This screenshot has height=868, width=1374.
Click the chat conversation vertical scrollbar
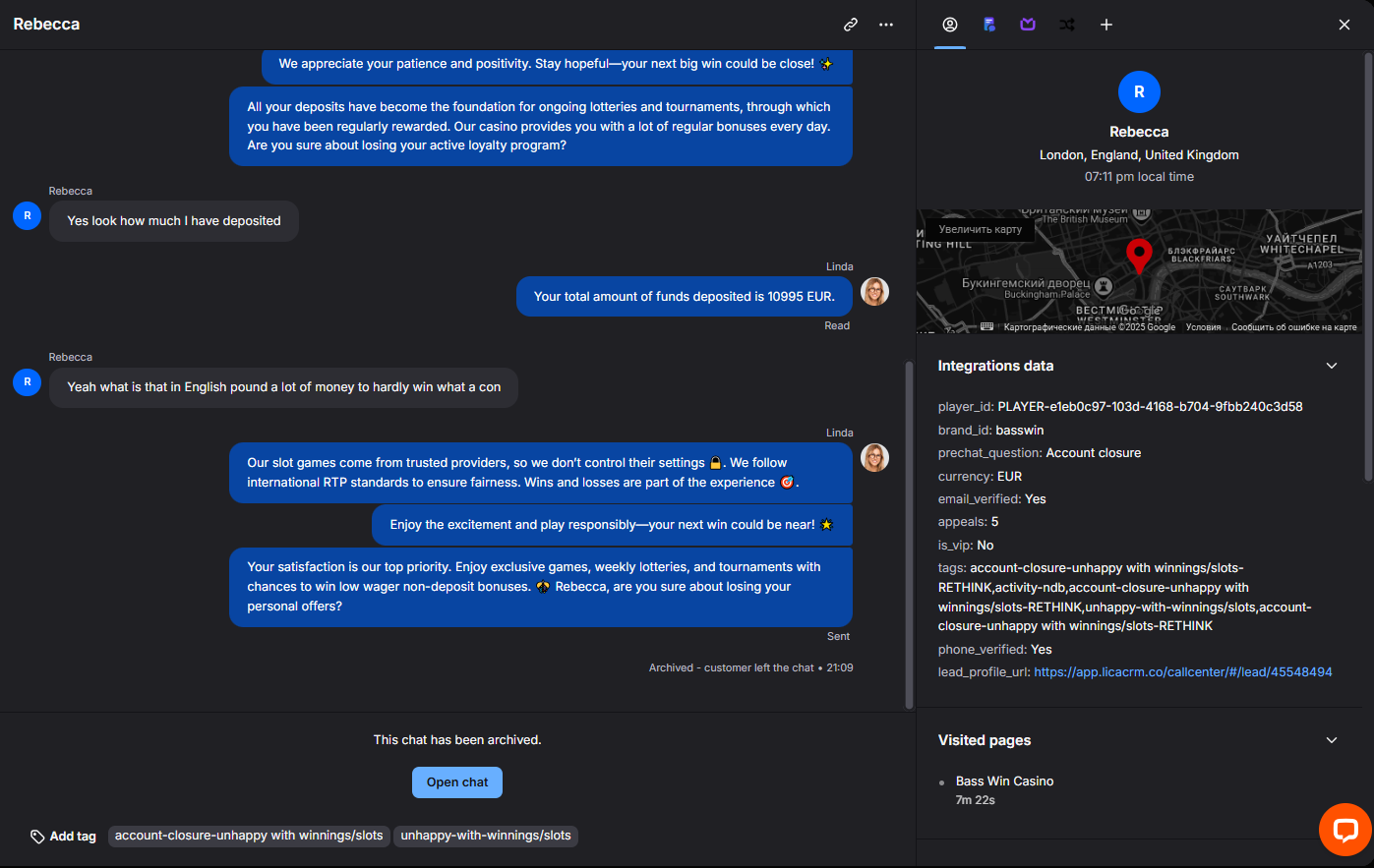coord(909,534)
